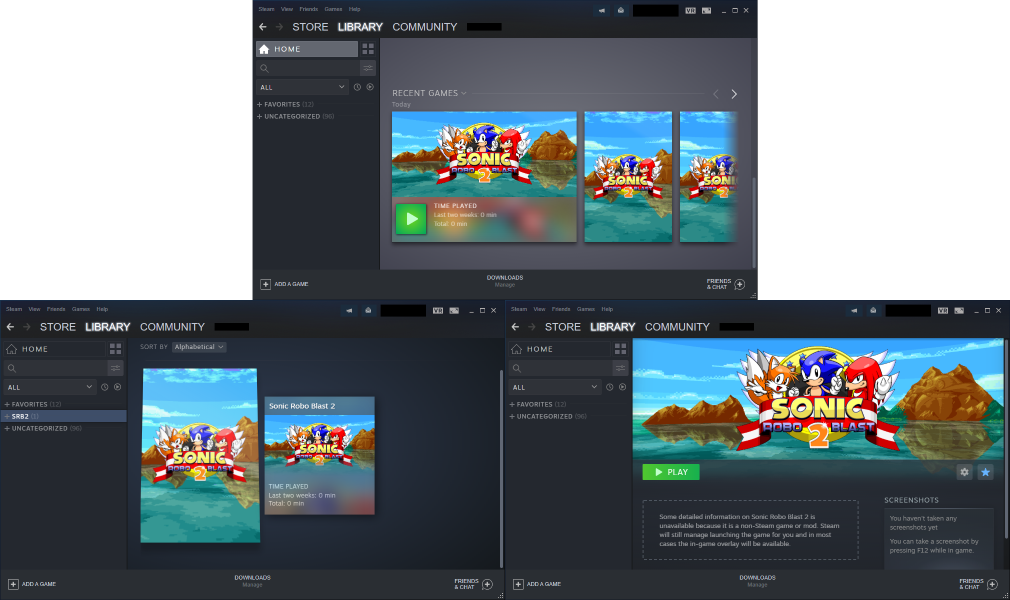The image size is (1010, 600).
Task: Click Home in bottom-right window sidebar
Action: [559, 349]
